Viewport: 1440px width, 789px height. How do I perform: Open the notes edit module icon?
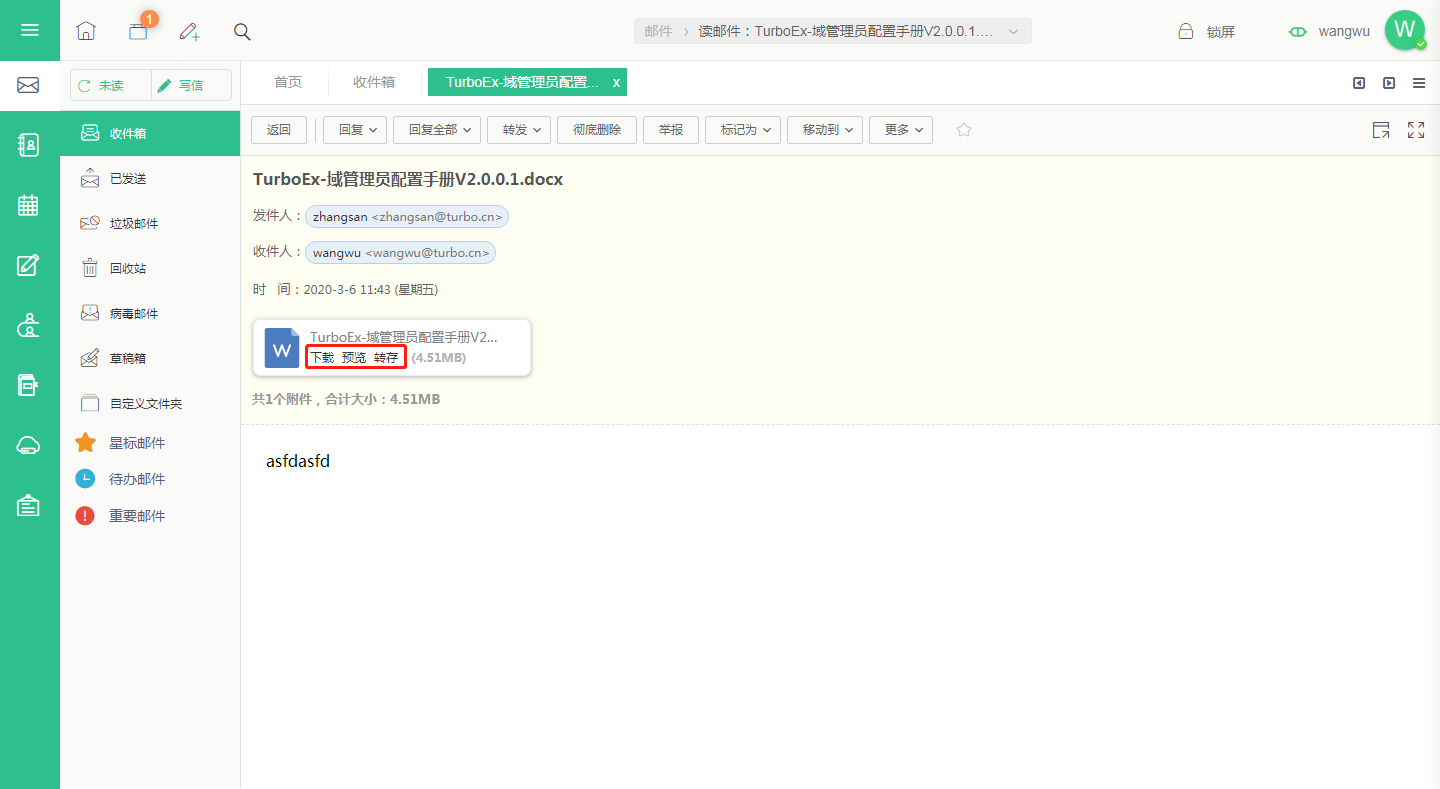pyautogui.click(x=29, y=265)
